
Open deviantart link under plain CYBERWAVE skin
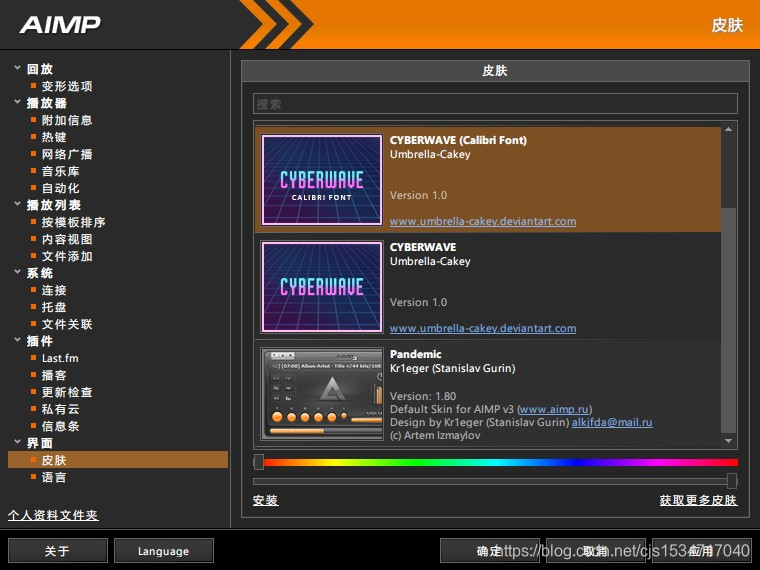point(483,328)
